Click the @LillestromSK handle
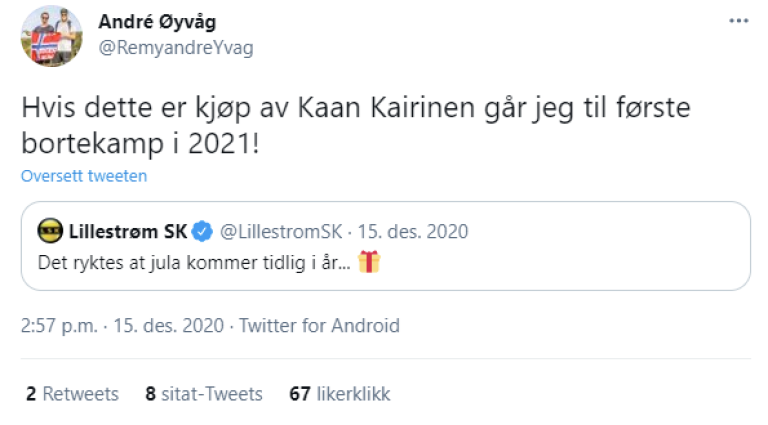768x425 pixels. [x=275, y=233]
